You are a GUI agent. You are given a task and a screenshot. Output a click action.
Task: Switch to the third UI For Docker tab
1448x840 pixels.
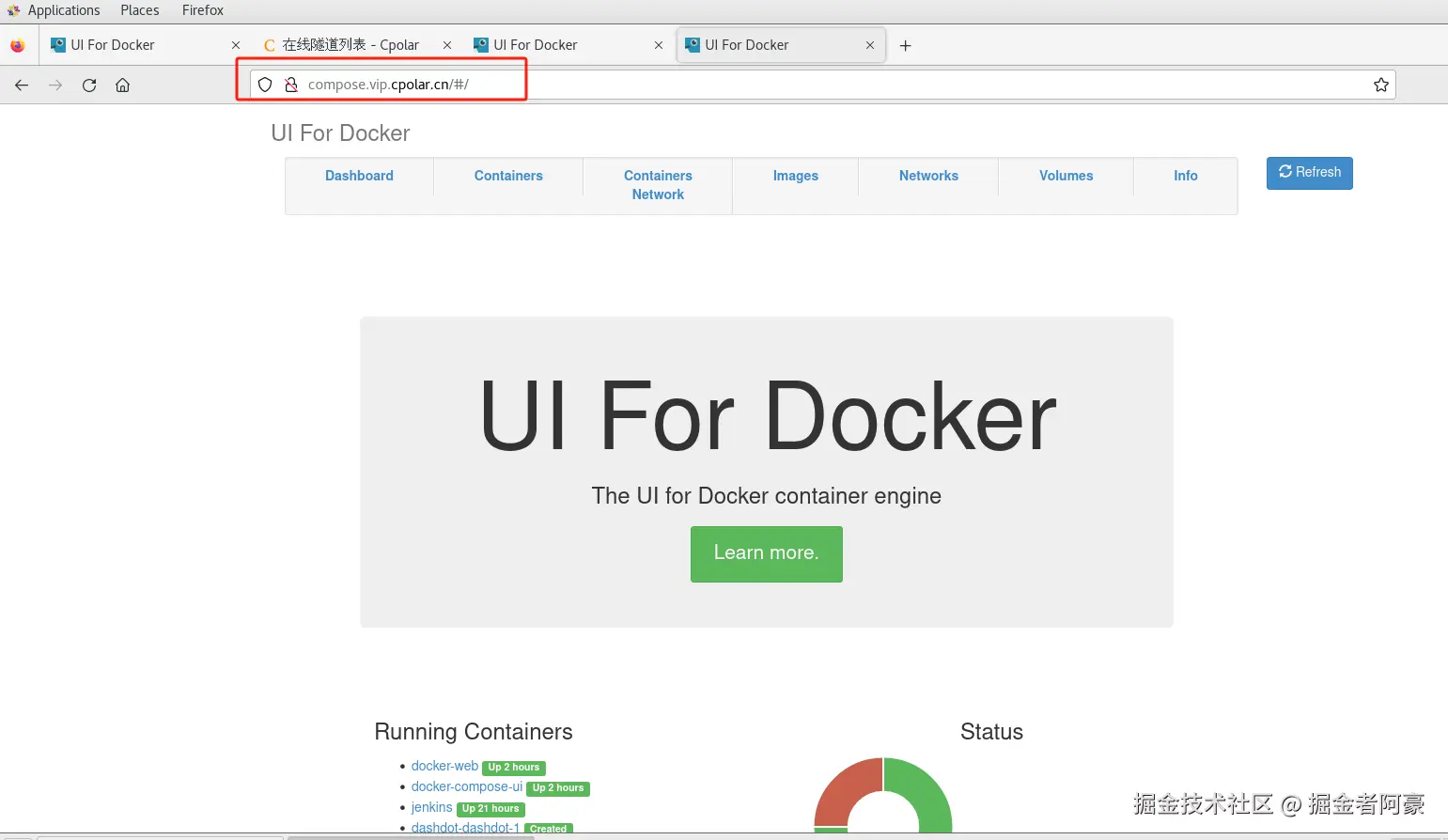568,45
